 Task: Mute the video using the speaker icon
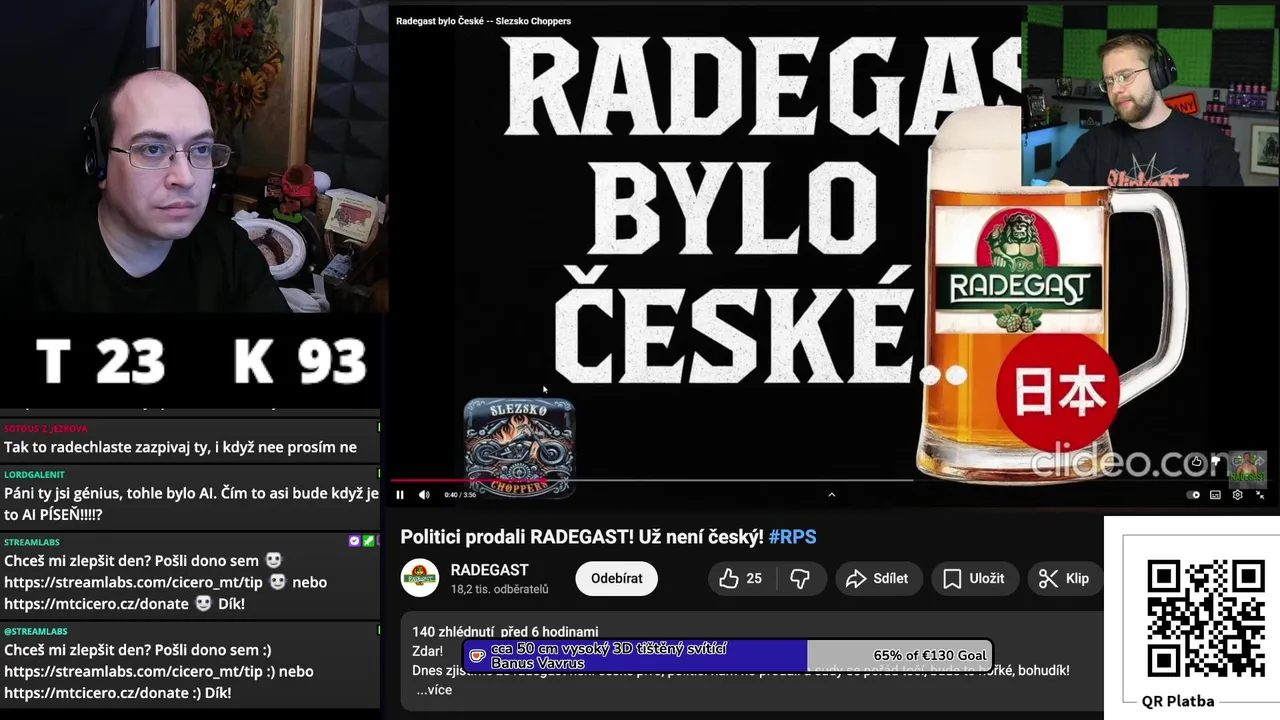pyautogui.click(x=424, y=495)
